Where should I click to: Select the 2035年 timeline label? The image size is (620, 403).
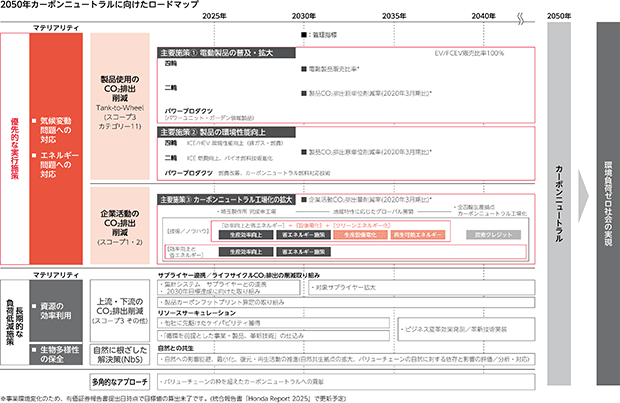click(x=394, y=16)
